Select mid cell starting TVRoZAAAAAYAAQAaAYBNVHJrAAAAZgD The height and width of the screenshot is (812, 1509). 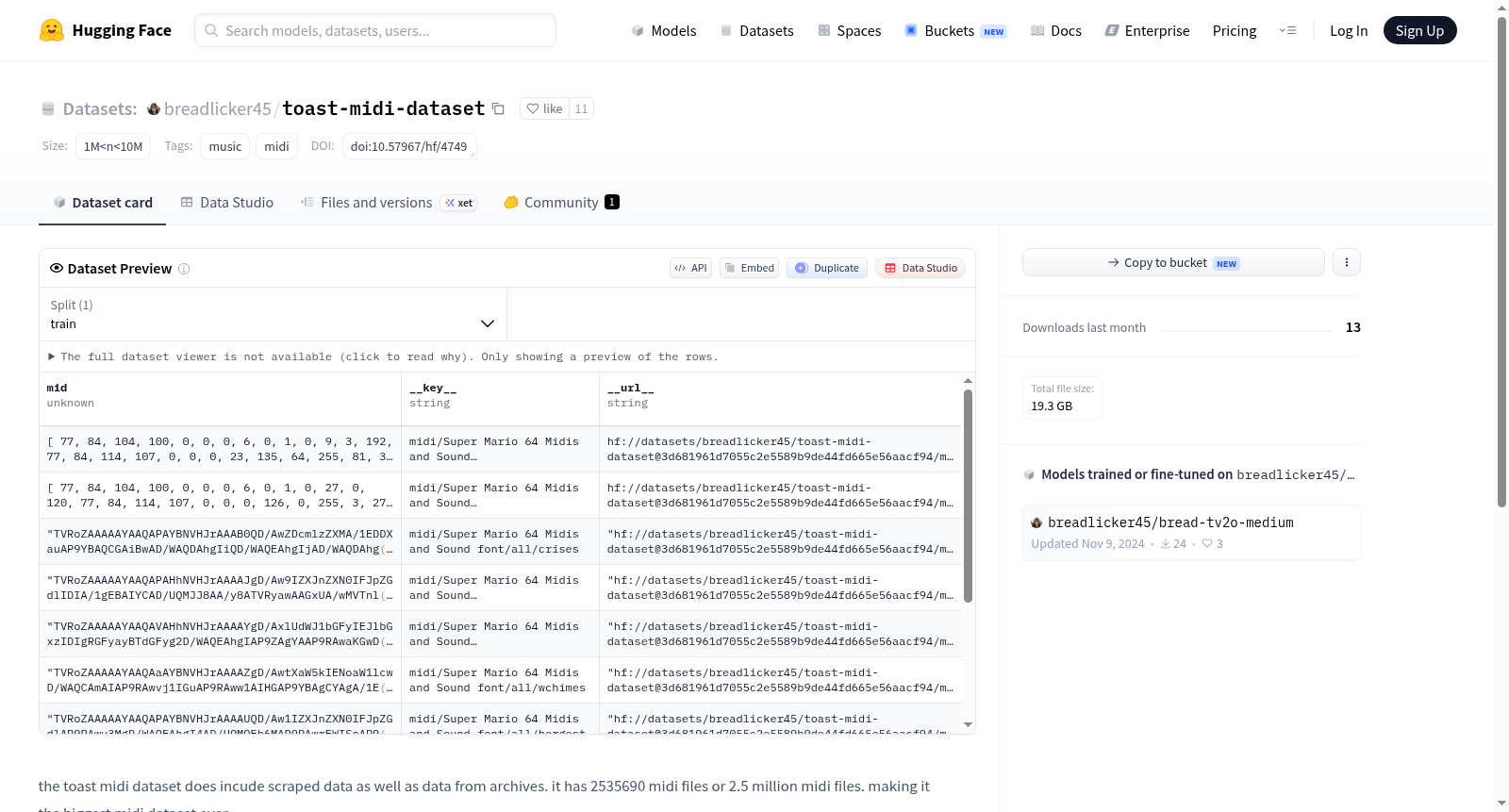tap(220, 680)
